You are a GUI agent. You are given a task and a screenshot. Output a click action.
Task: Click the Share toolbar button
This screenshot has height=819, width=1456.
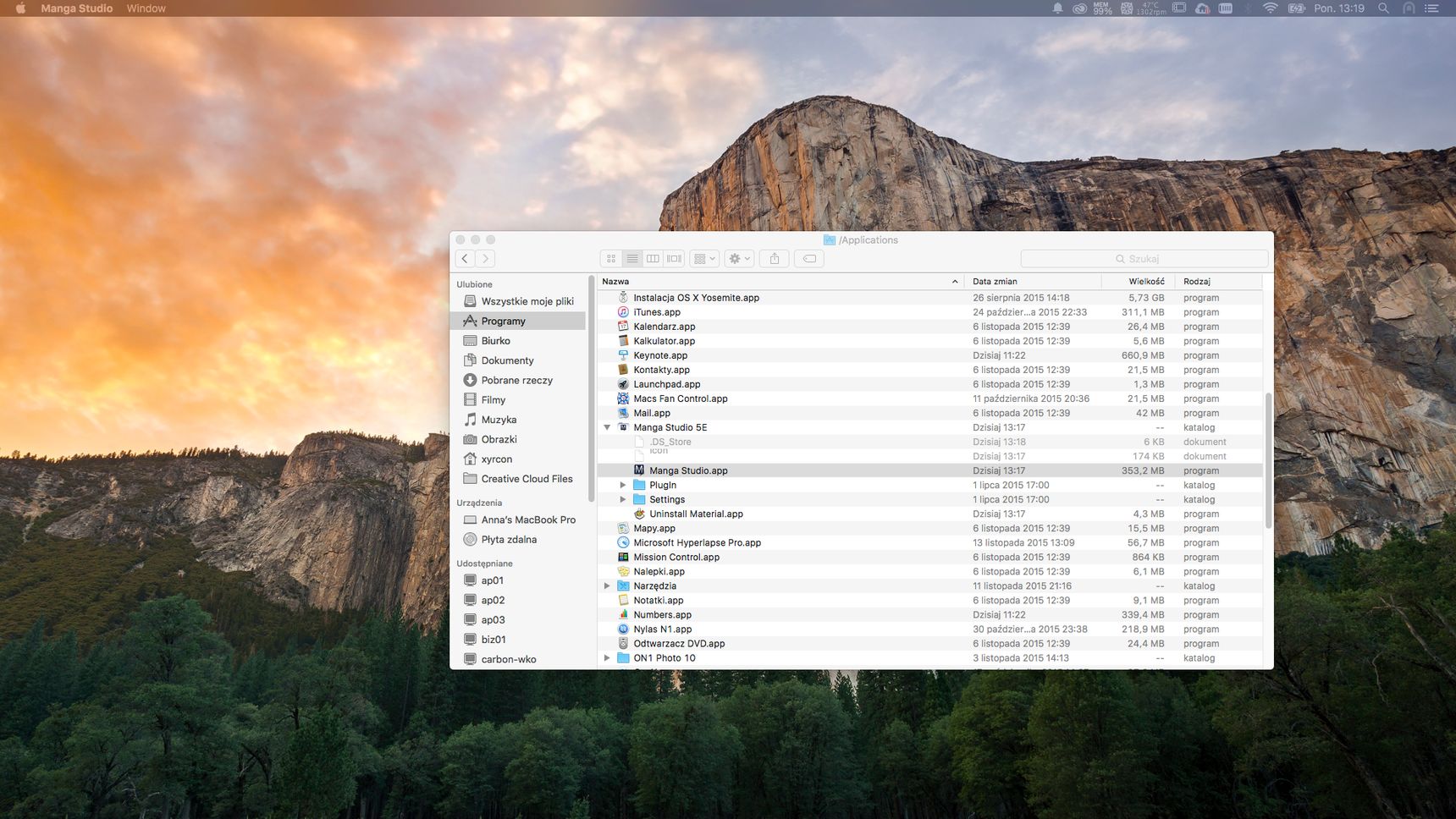click(775, 259)
